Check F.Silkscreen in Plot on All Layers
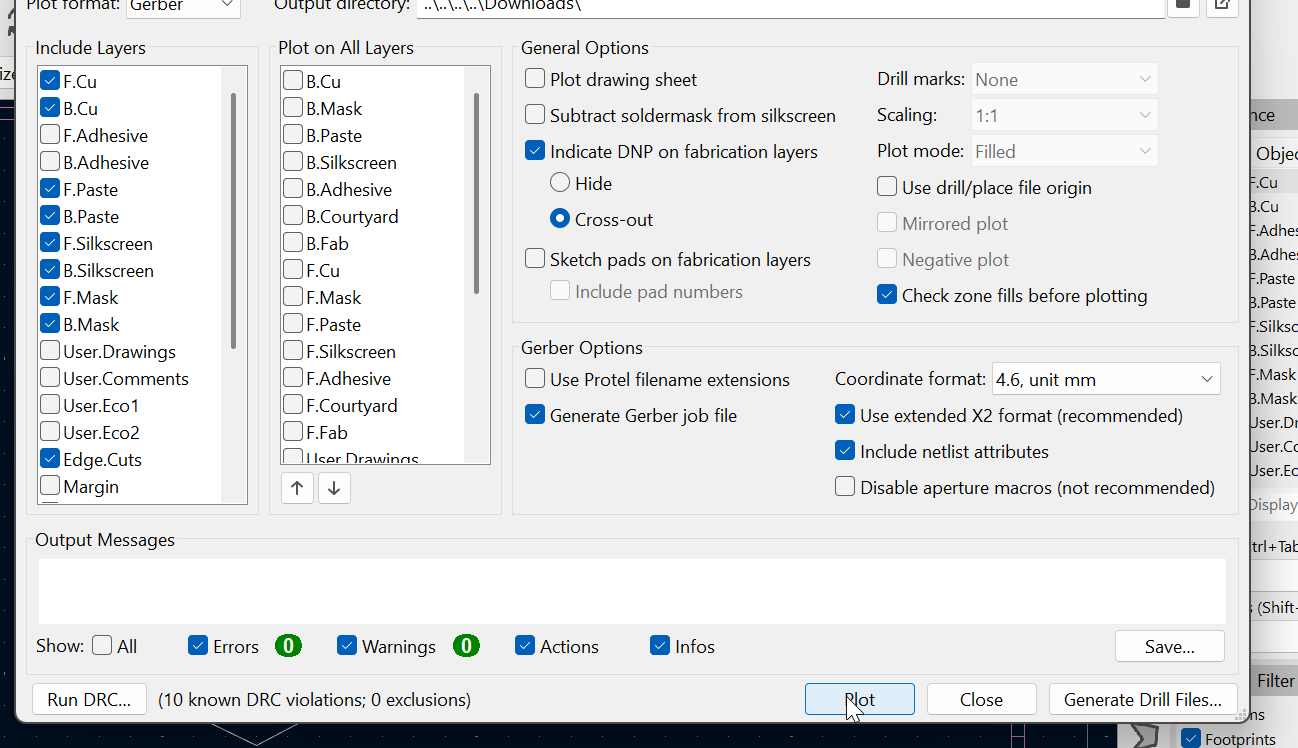The height and width of the screenshot is (748, 1298). coord(293,351)
